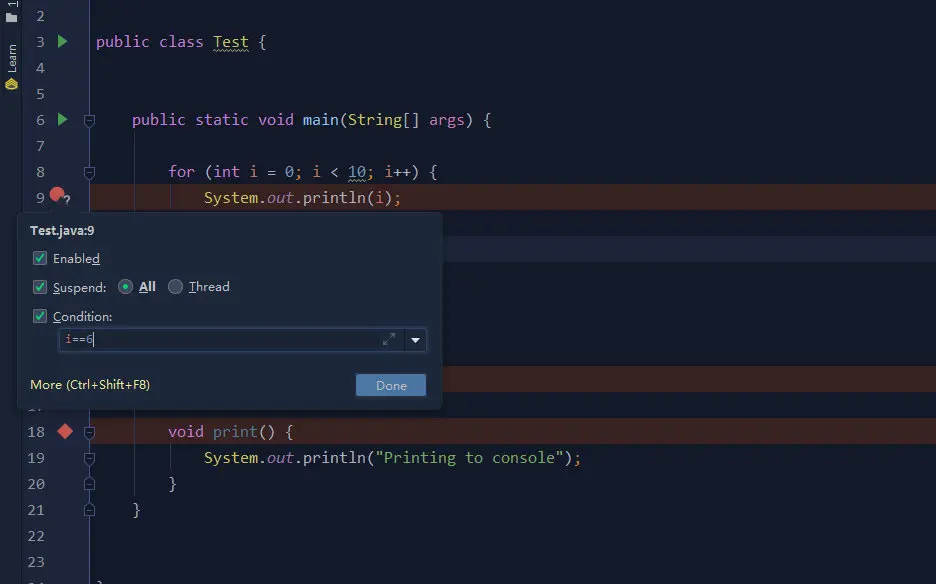Open More (Ctrl+Shift+F8) breakpoint options
The height and width of the screenshot is (584, 936).
(90, 385)
